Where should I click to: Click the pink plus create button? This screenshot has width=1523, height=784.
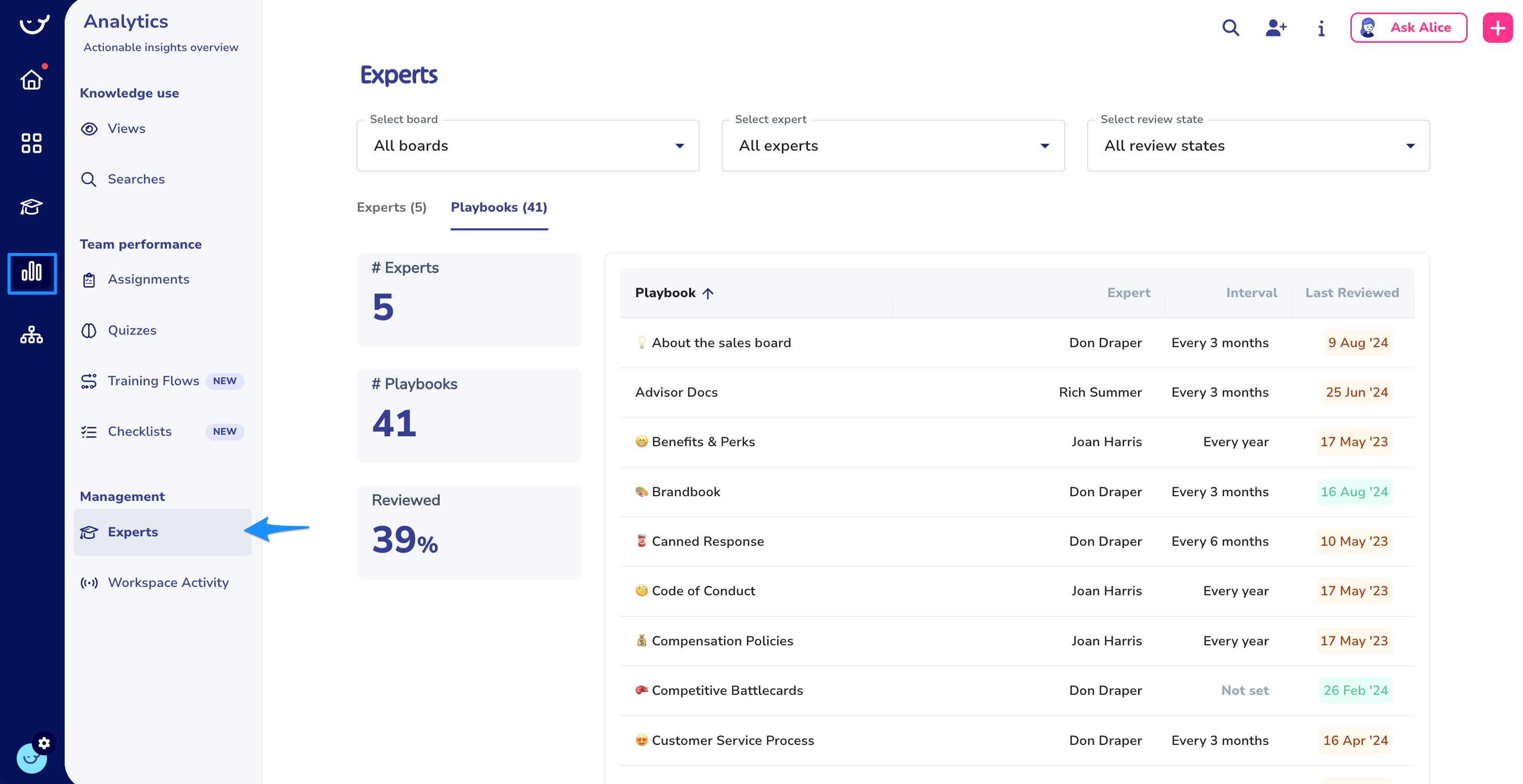tap(1497, 28)
